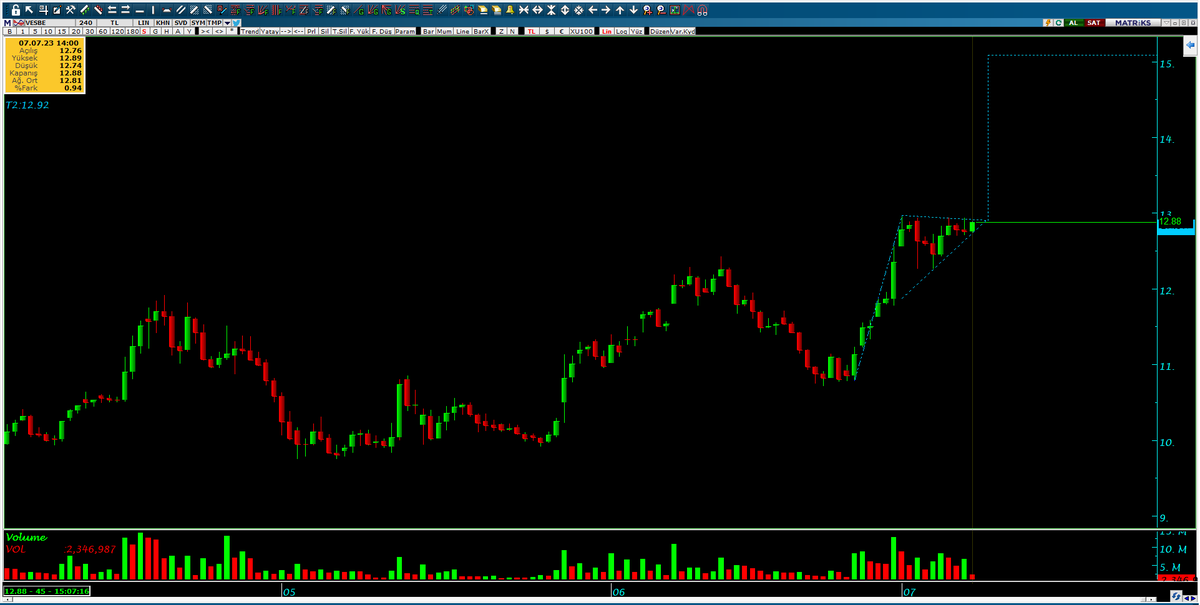
Task: Select the arrow pointer tool
Action: coord(29,10)
